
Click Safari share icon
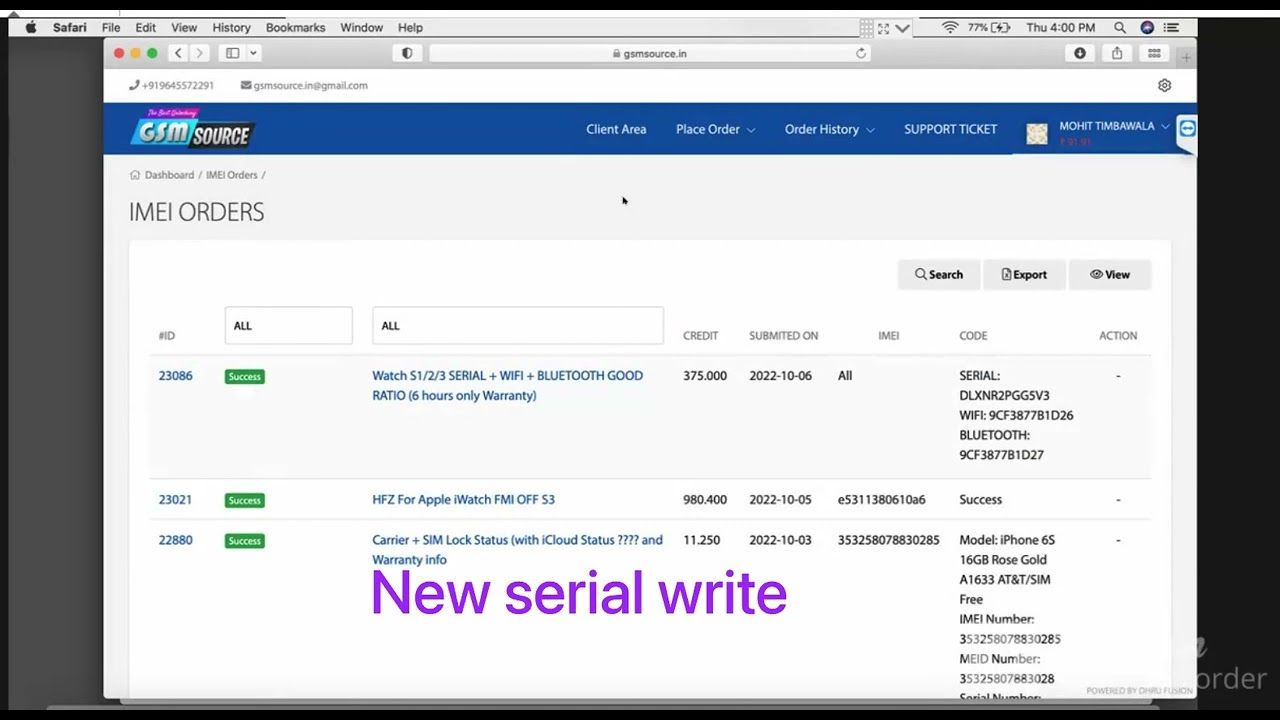click(x=1117, y=53)
